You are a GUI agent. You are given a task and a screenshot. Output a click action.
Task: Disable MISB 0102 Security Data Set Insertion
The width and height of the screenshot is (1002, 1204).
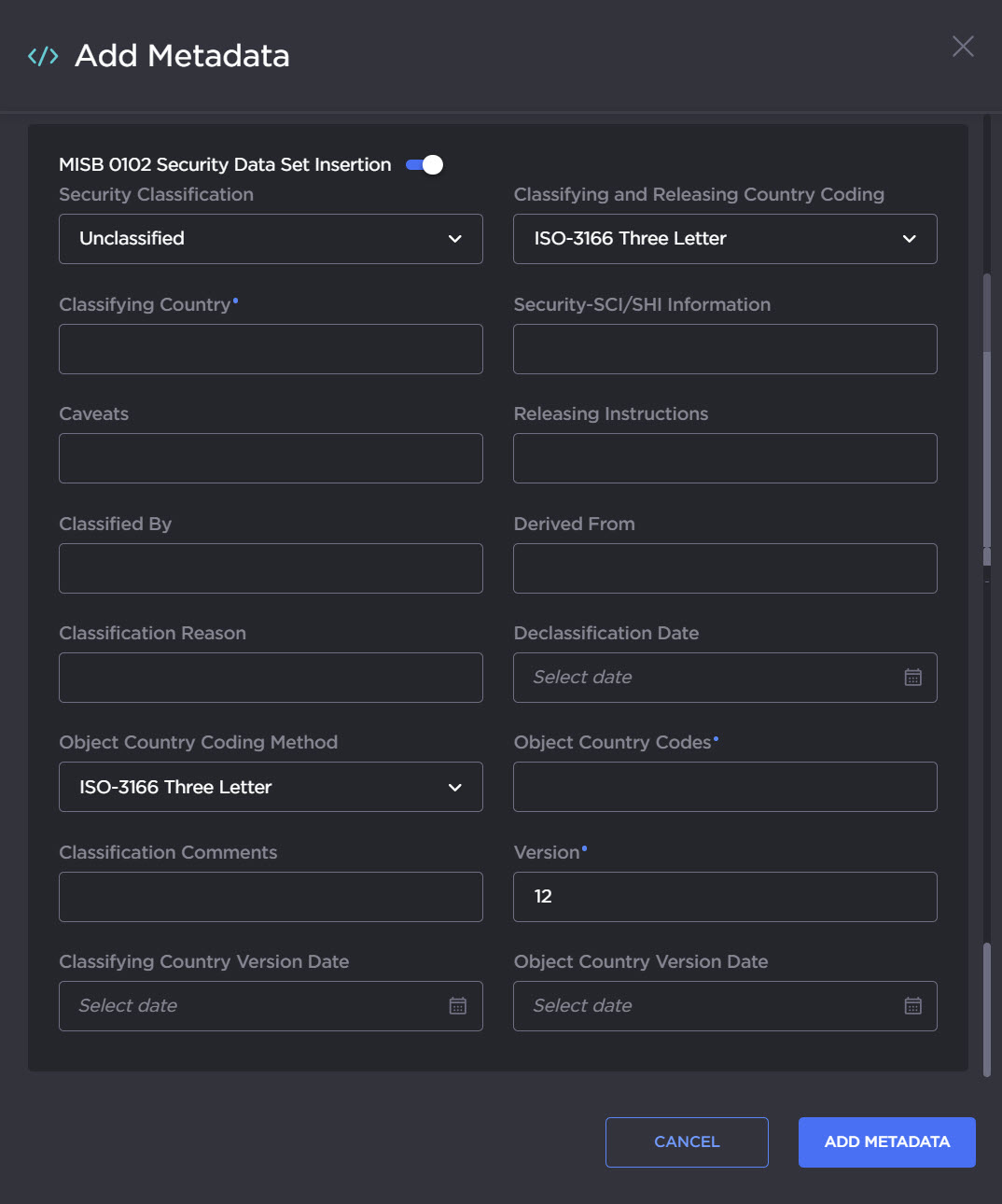pos(424,164)
